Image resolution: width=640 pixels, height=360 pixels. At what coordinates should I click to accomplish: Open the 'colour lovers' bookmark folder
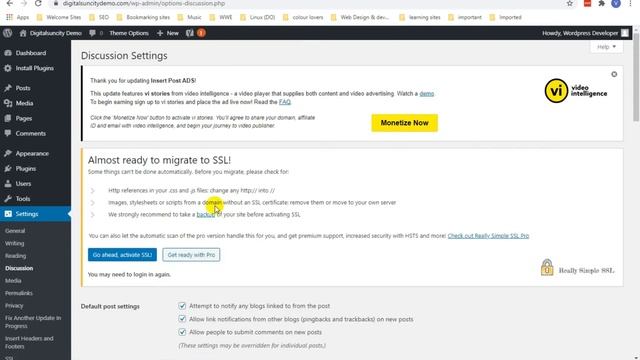tap(303, 18)
